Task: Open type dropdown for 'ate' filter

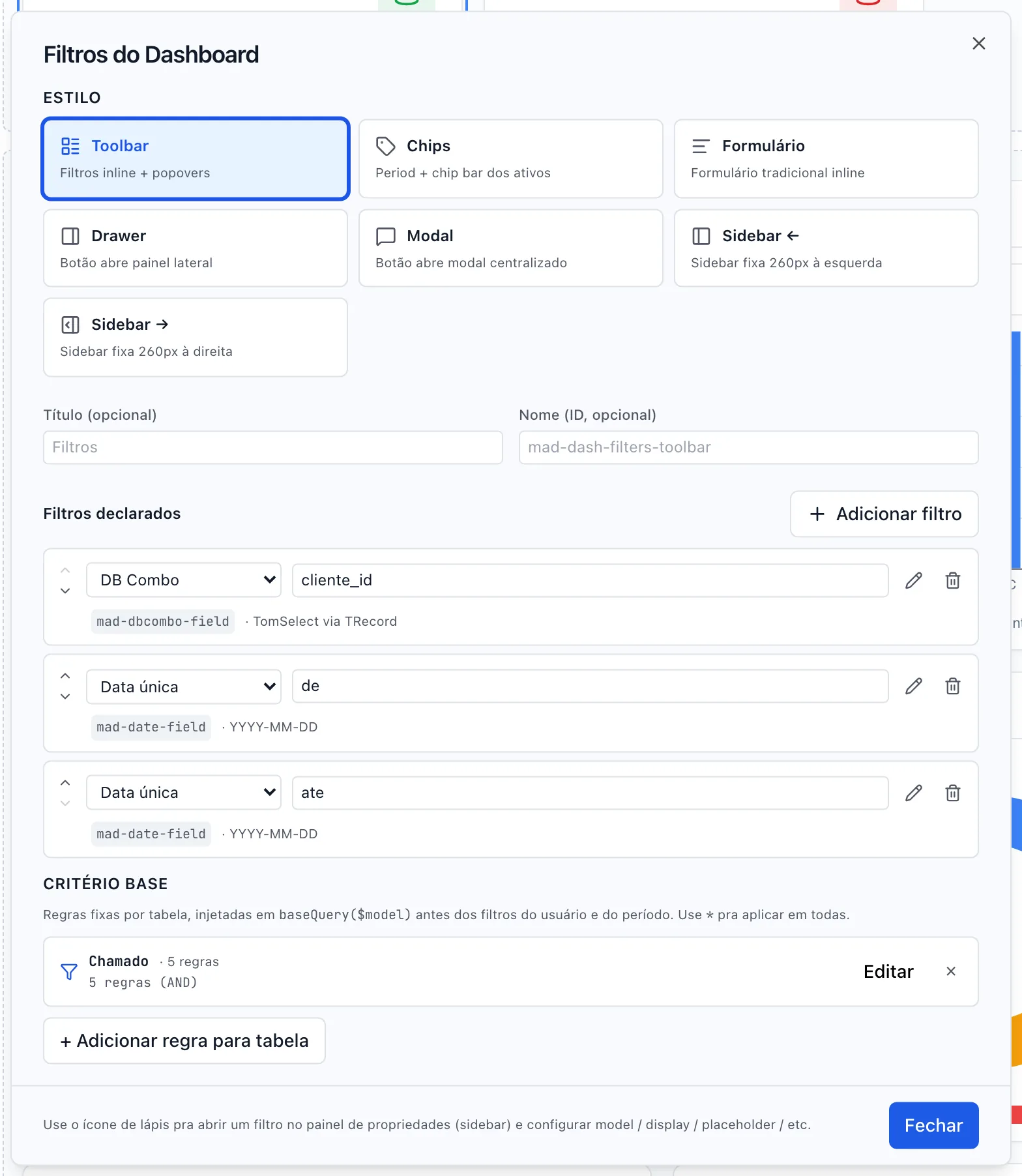Action: point(184,792)
